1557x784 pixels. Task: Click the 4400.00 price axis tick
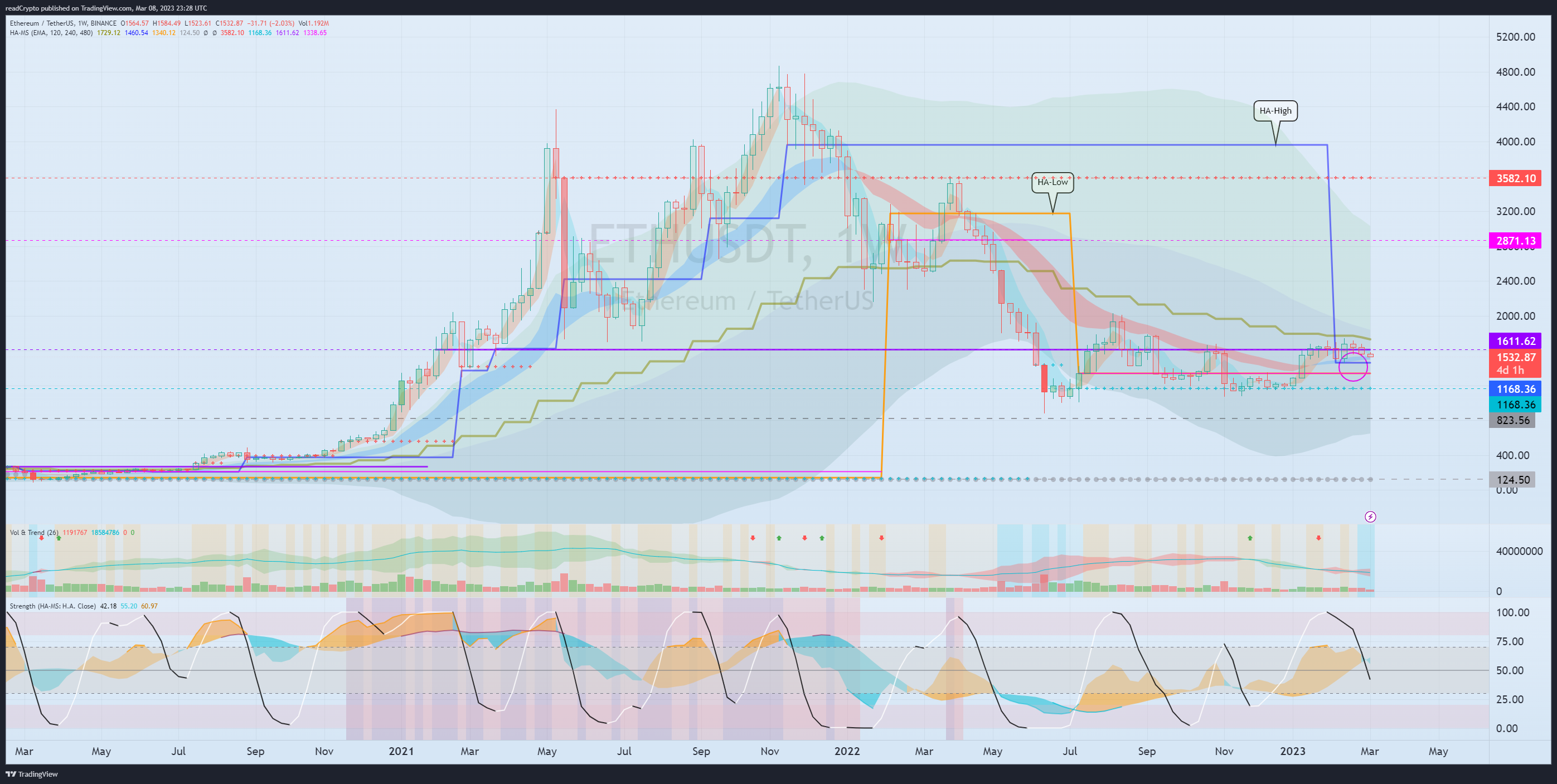pos(1515,106)
